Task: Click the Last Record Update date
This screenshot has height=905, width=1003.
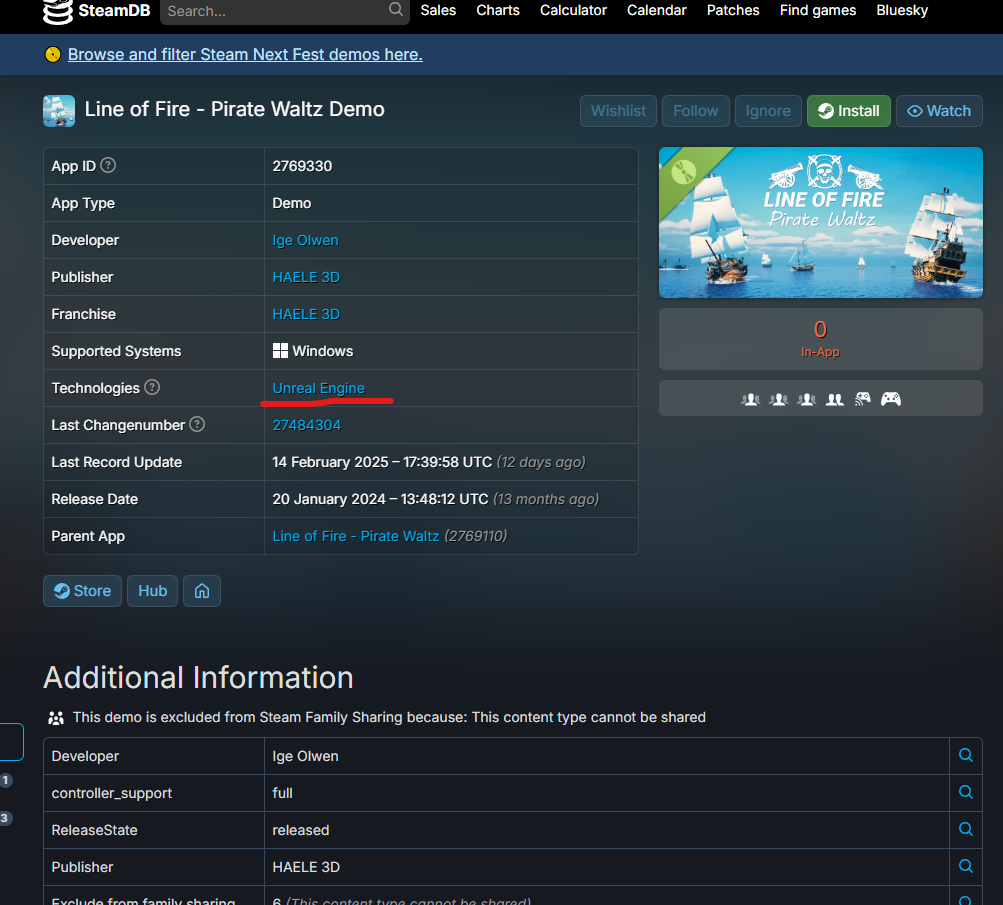Action: pyautogui.click(x=429, y=462)
